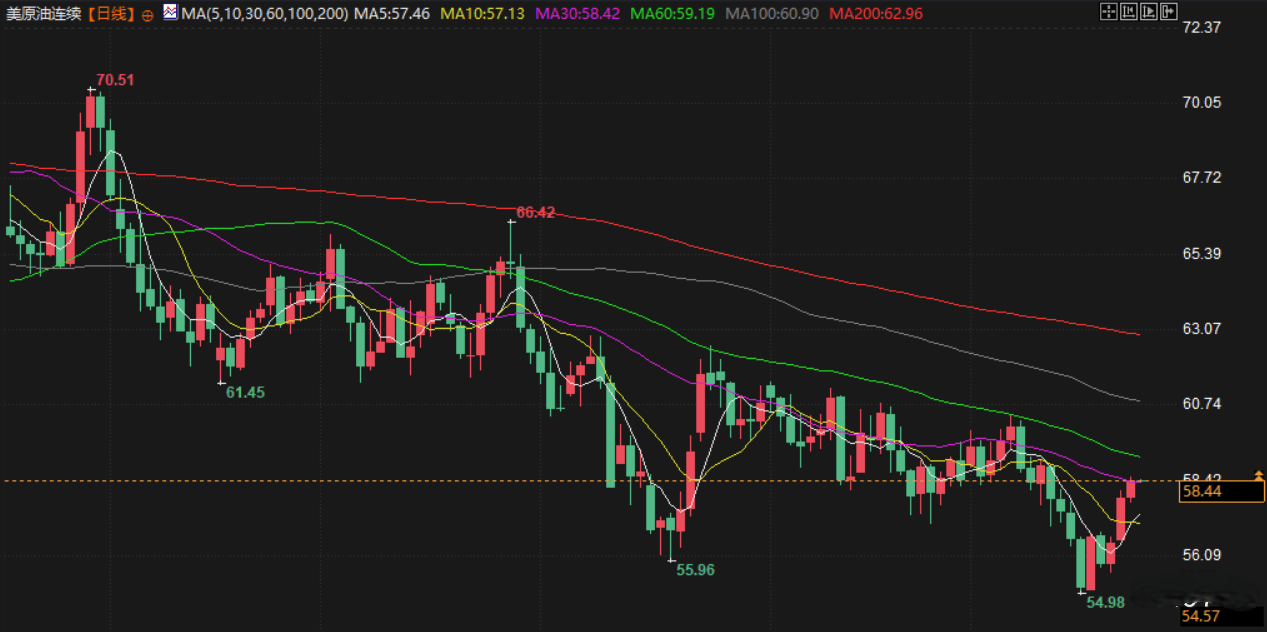Image resolution: width=1267 pixels, height=632 pixels.
Task: Select the magenta MA30:58.42 legend label
Action: (x=577, y=14)
